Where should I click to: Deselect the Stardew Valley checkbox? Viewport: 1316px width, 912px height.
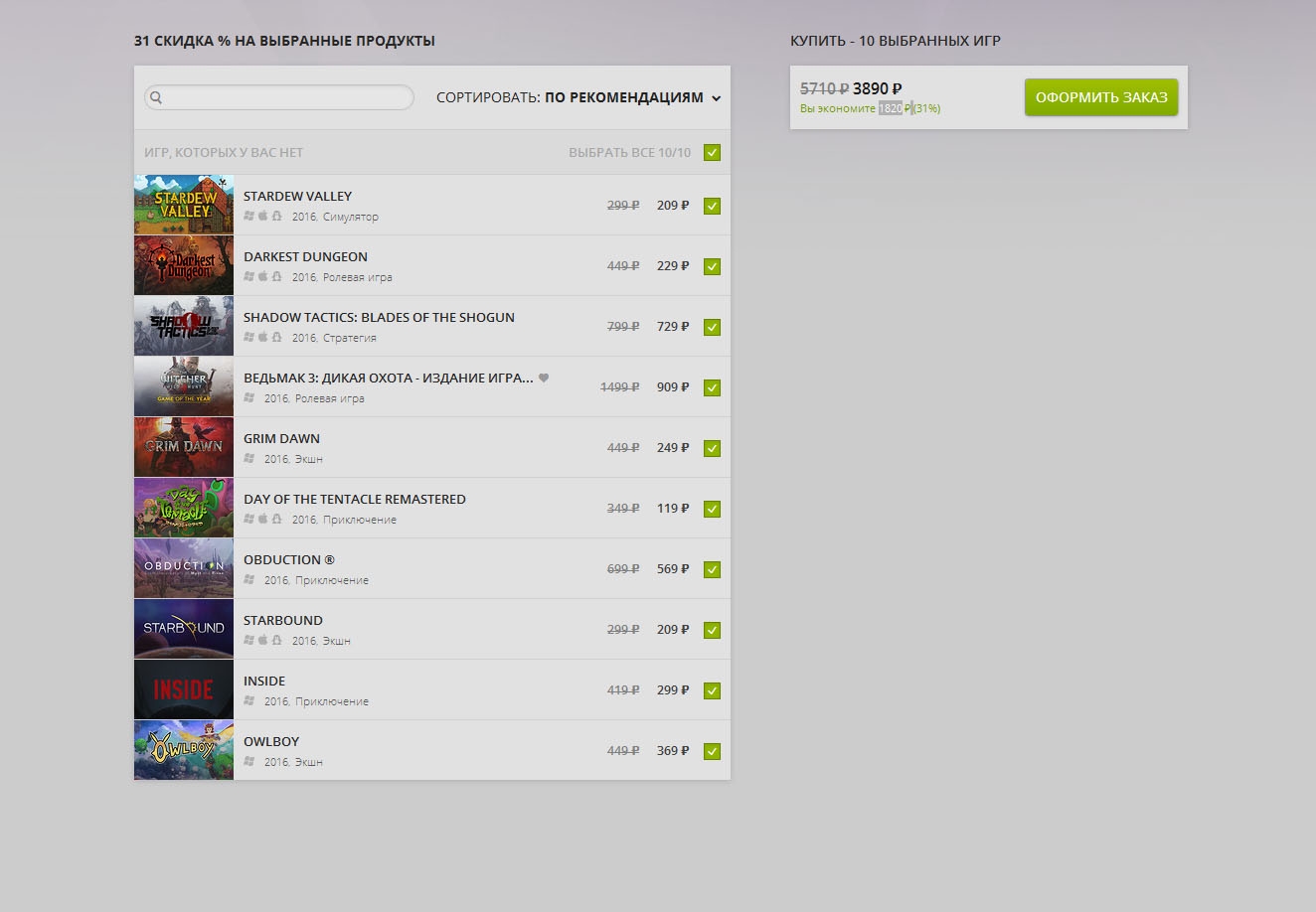712,207
